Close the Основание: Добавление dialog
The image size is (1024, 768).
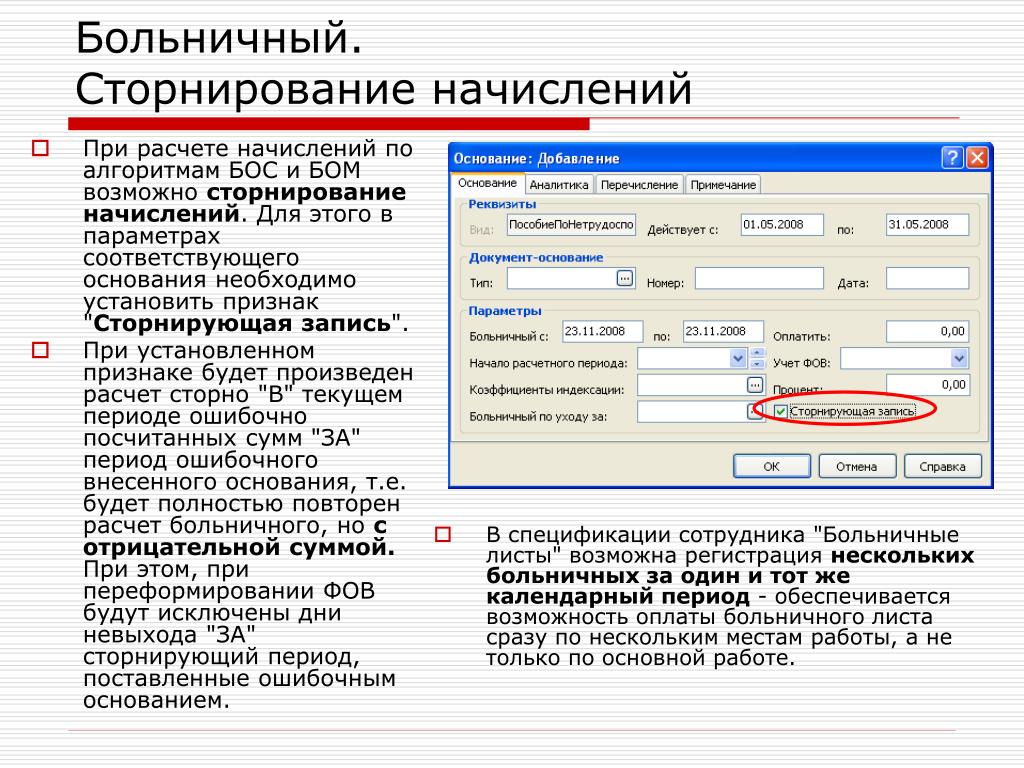click(977, 158)
